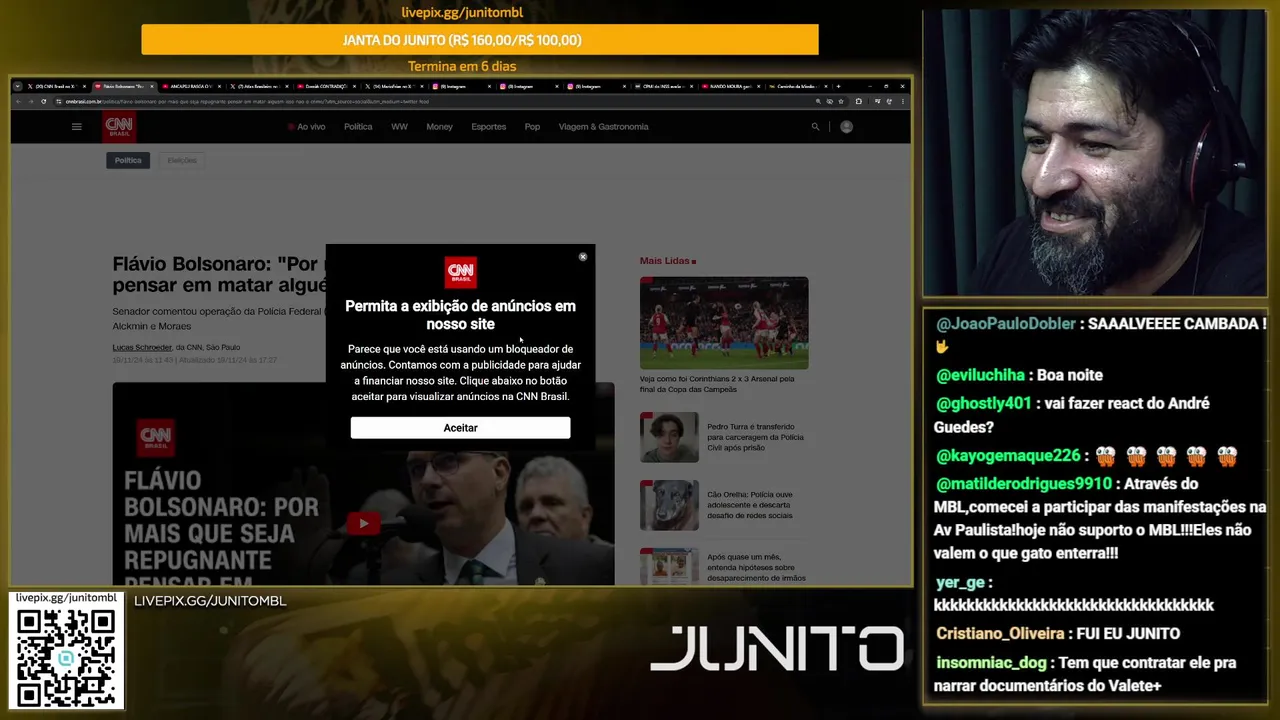1280x720 pixels.
Task: Click the browser forward arrow
Action: pos(31,101)
